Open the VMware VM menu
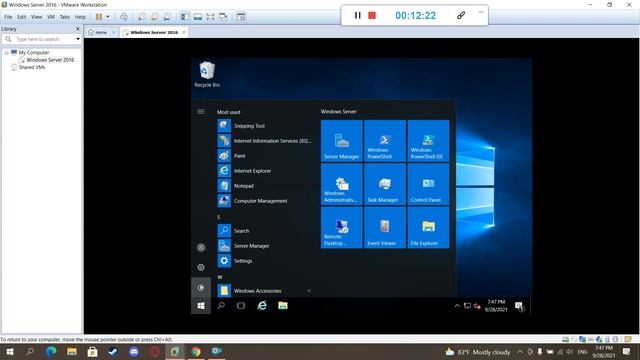This screenshot has width=640, height=360. click(51, 17)
